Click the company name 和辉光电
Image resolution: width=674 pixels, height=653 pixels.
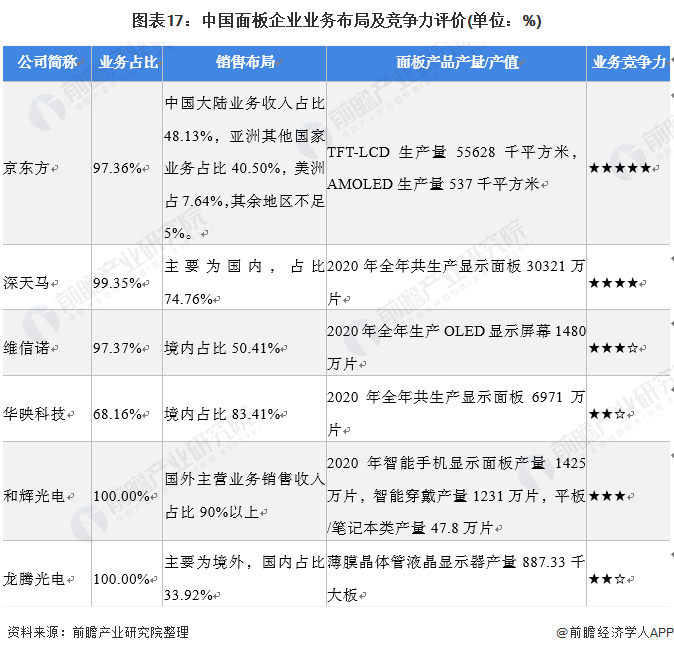pyautogui.click(x=34, y=496)
